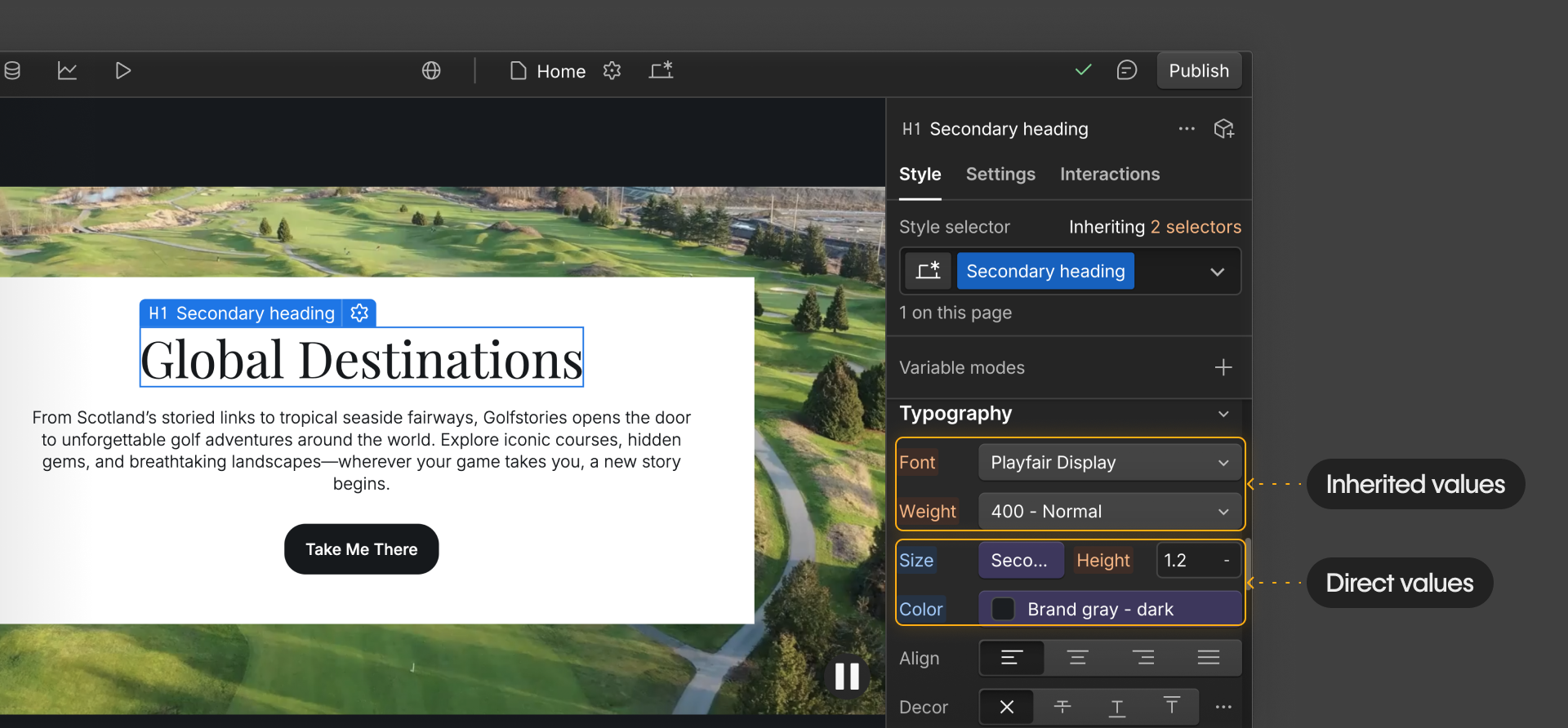
Task: Click the Home page icon
Action: click(518, 71)
